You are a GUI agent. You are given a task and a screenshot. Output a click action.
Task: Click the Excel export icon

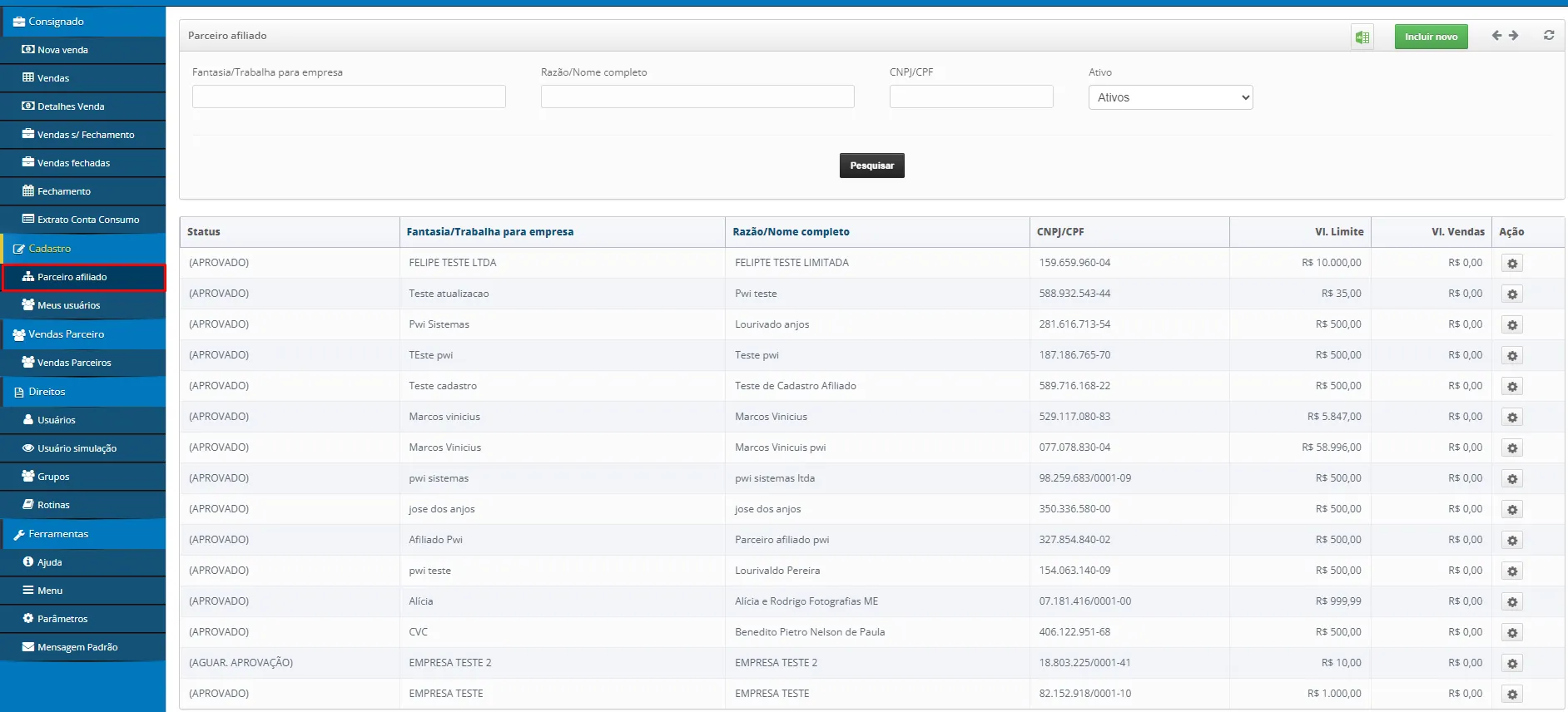tap(1362, 37)
